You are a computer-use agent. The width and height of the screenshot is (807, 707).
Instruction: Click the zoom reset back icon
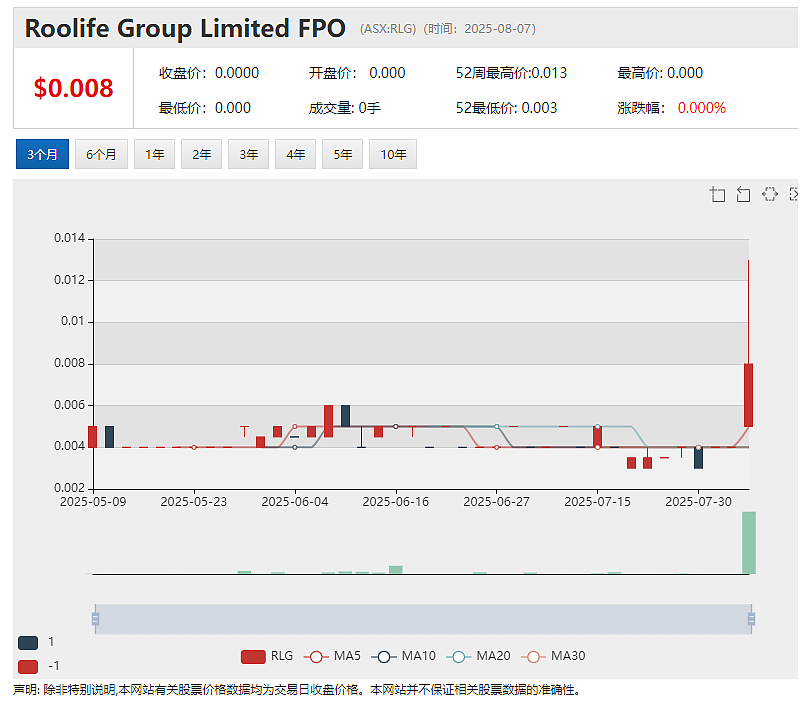point(743,195)
